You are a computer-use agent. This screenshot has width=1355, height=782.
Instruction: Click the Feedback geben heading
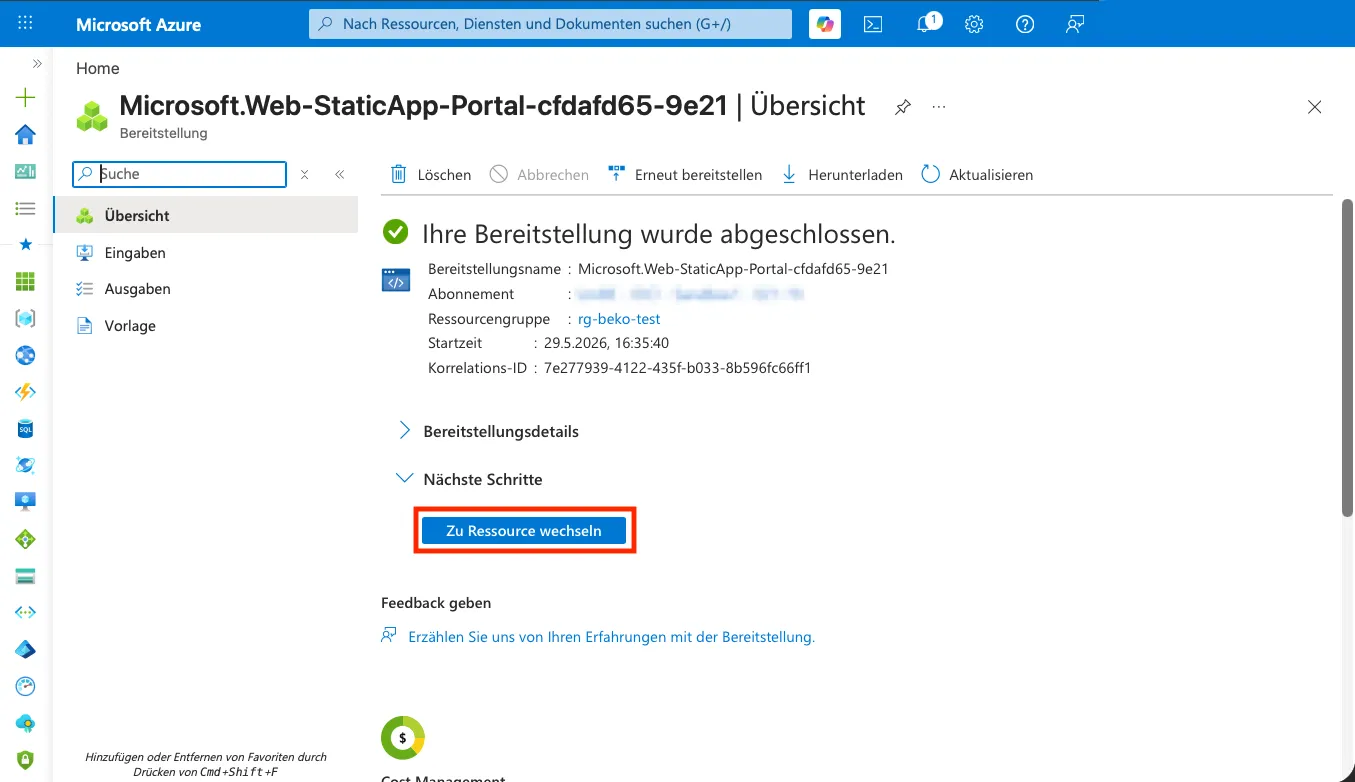coord(436,603)
